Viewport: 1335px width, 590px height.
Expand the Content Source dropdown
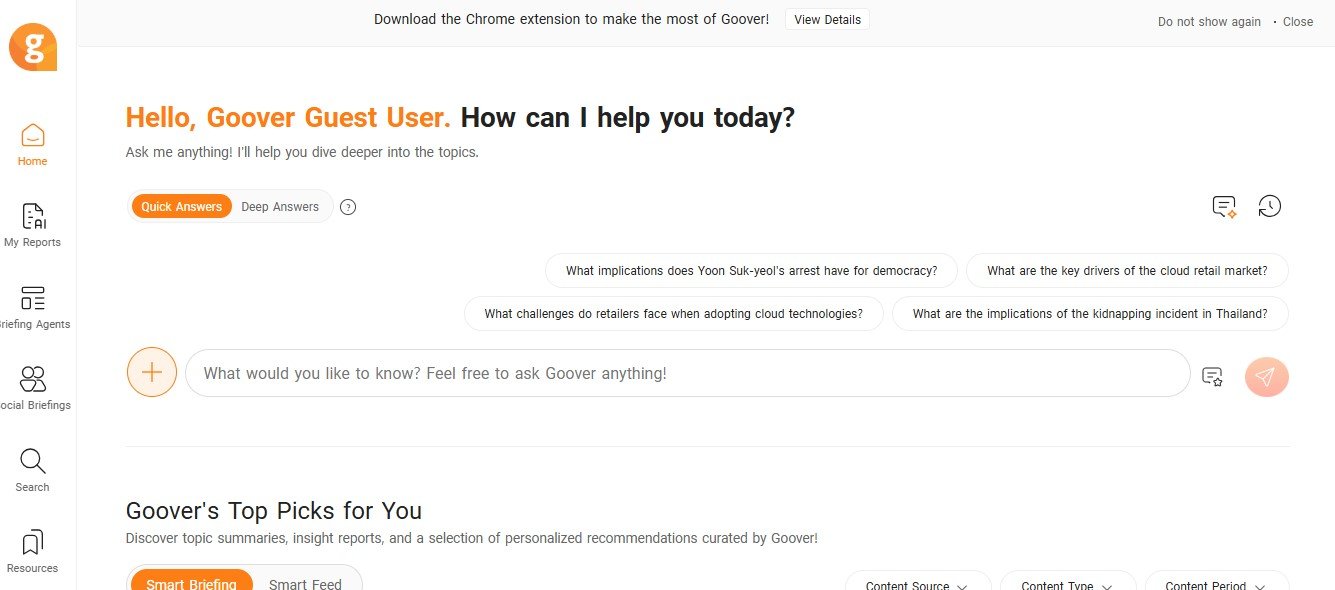(x=916, y=585)
